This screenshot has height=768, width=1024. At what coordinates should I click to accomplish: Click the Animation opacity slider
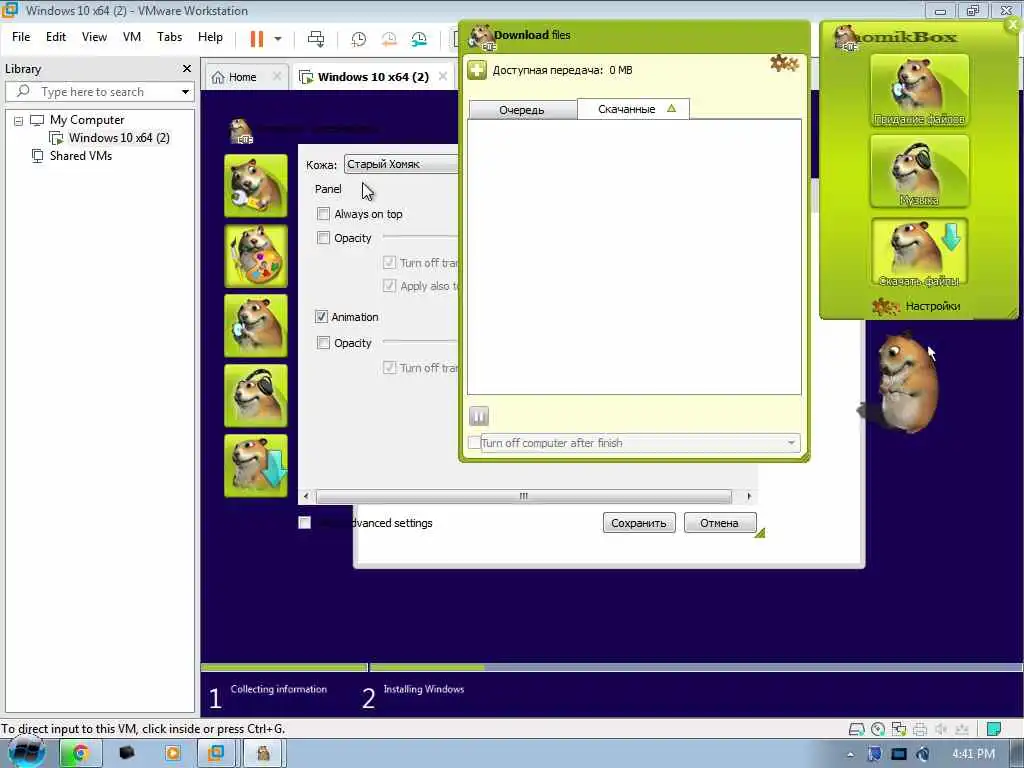click(x=421, y=341)
